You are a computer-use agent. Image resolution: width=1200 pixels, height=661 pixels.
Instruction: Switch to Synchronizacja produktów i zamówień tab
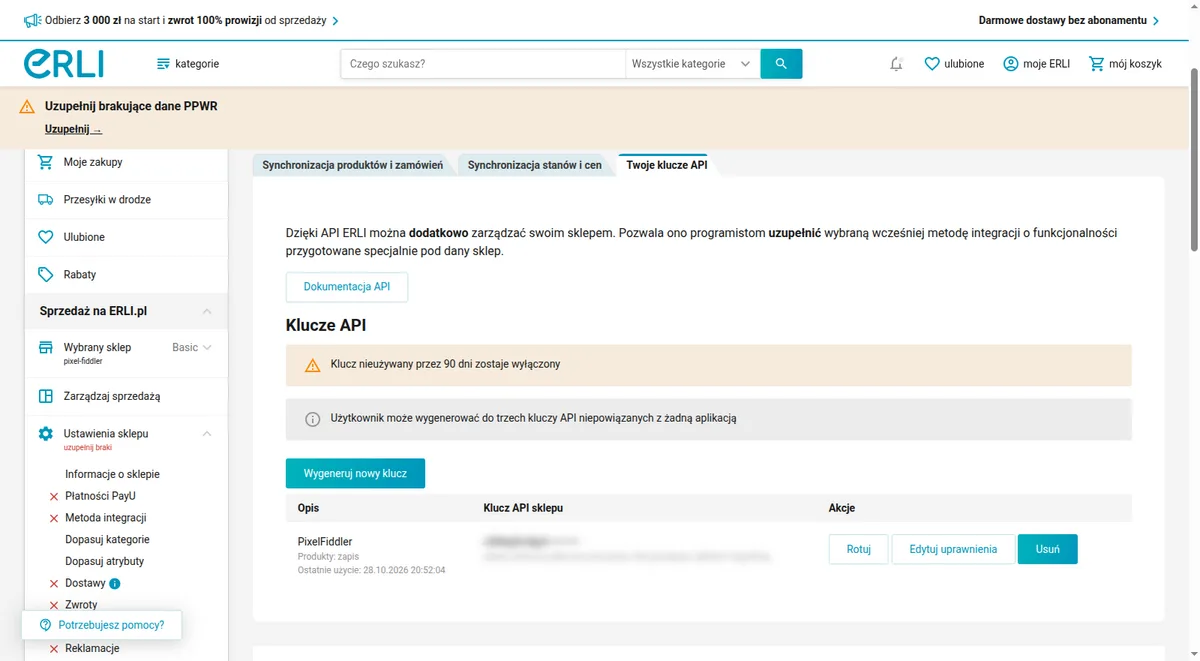coord(352,165)
